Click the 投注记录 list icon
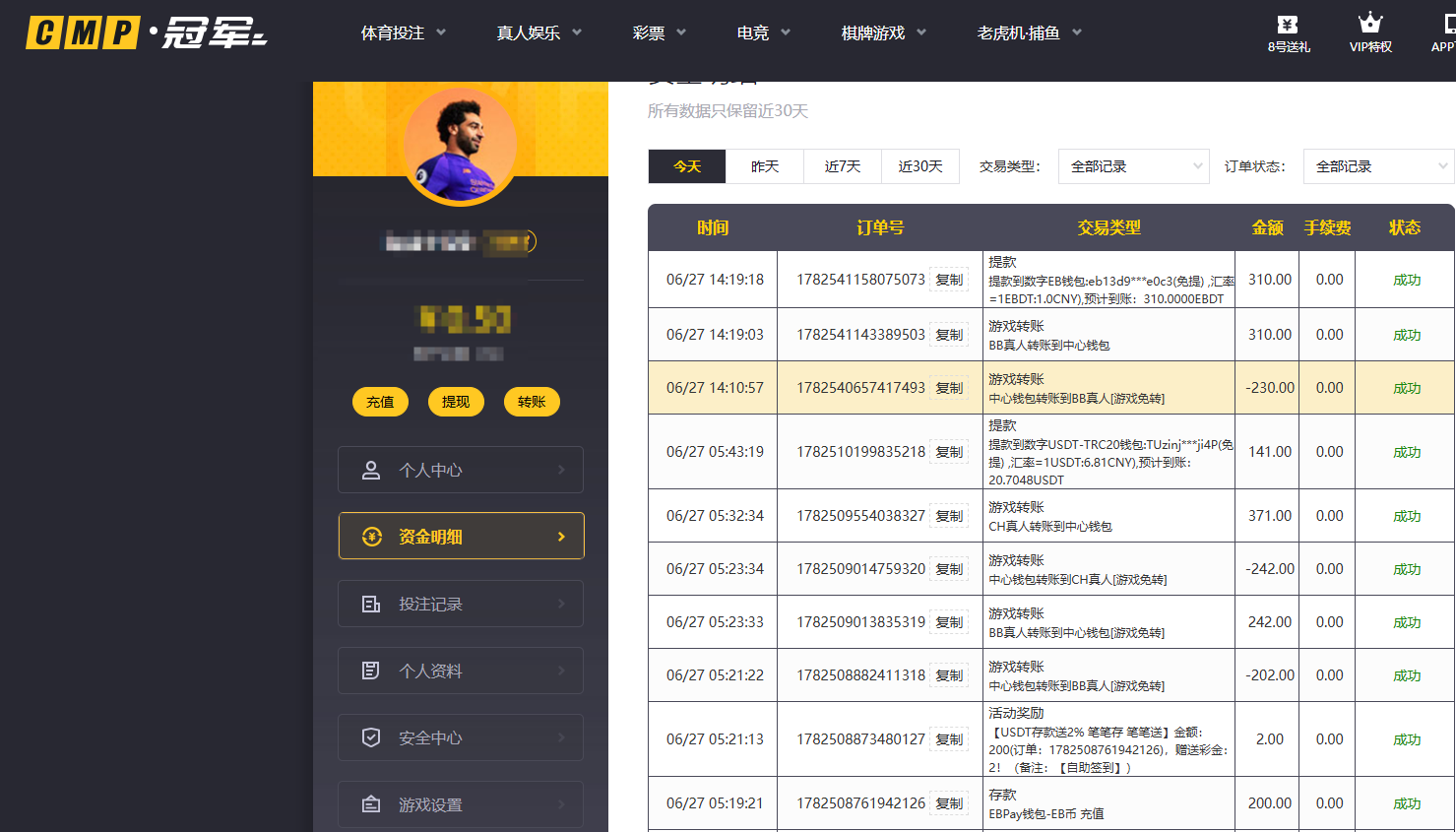Viewport: 1456px width, 832px height. [x=371, y=604]
